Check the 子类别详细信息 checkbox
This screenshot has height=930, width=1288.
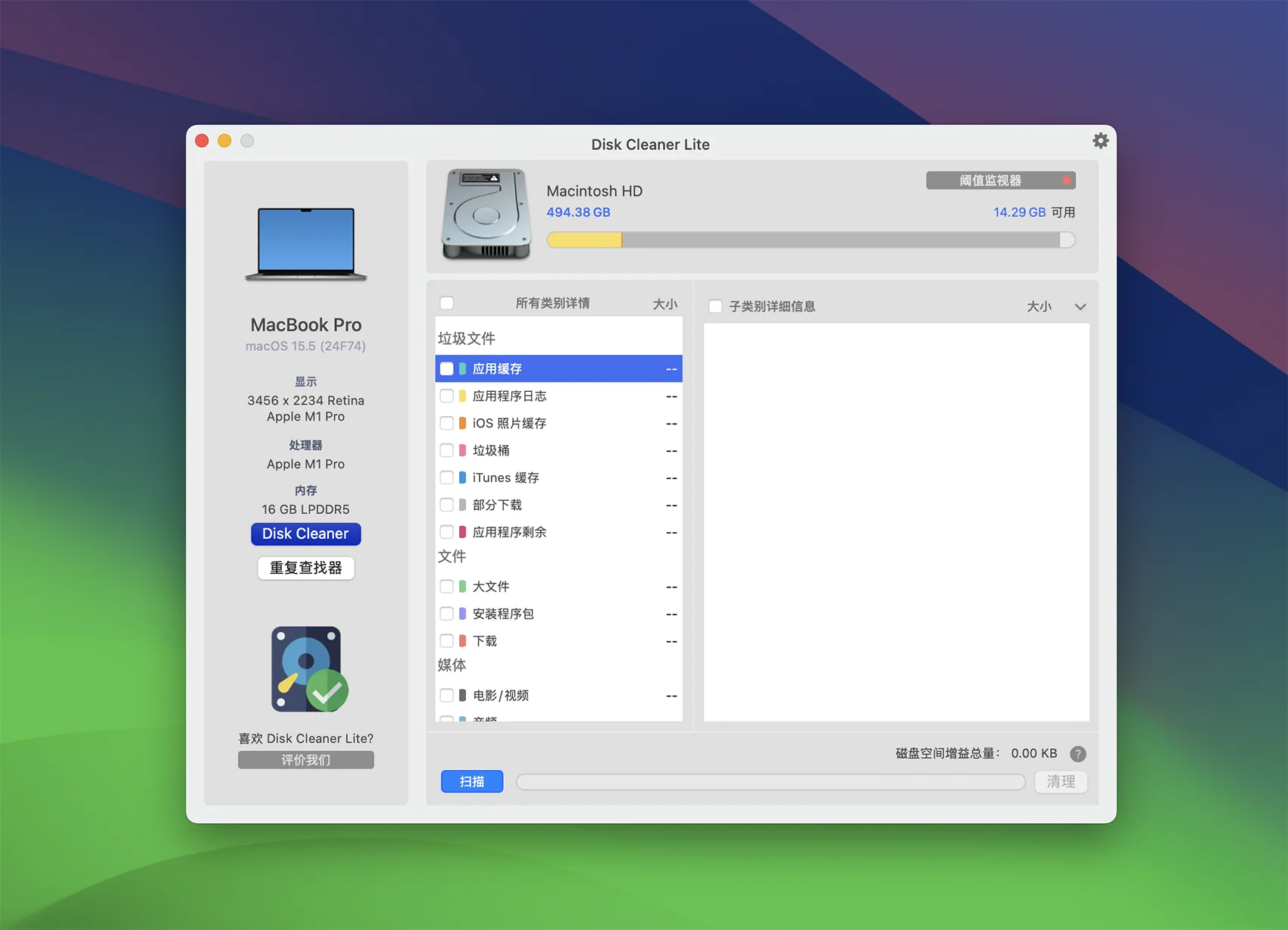[715, 306]
